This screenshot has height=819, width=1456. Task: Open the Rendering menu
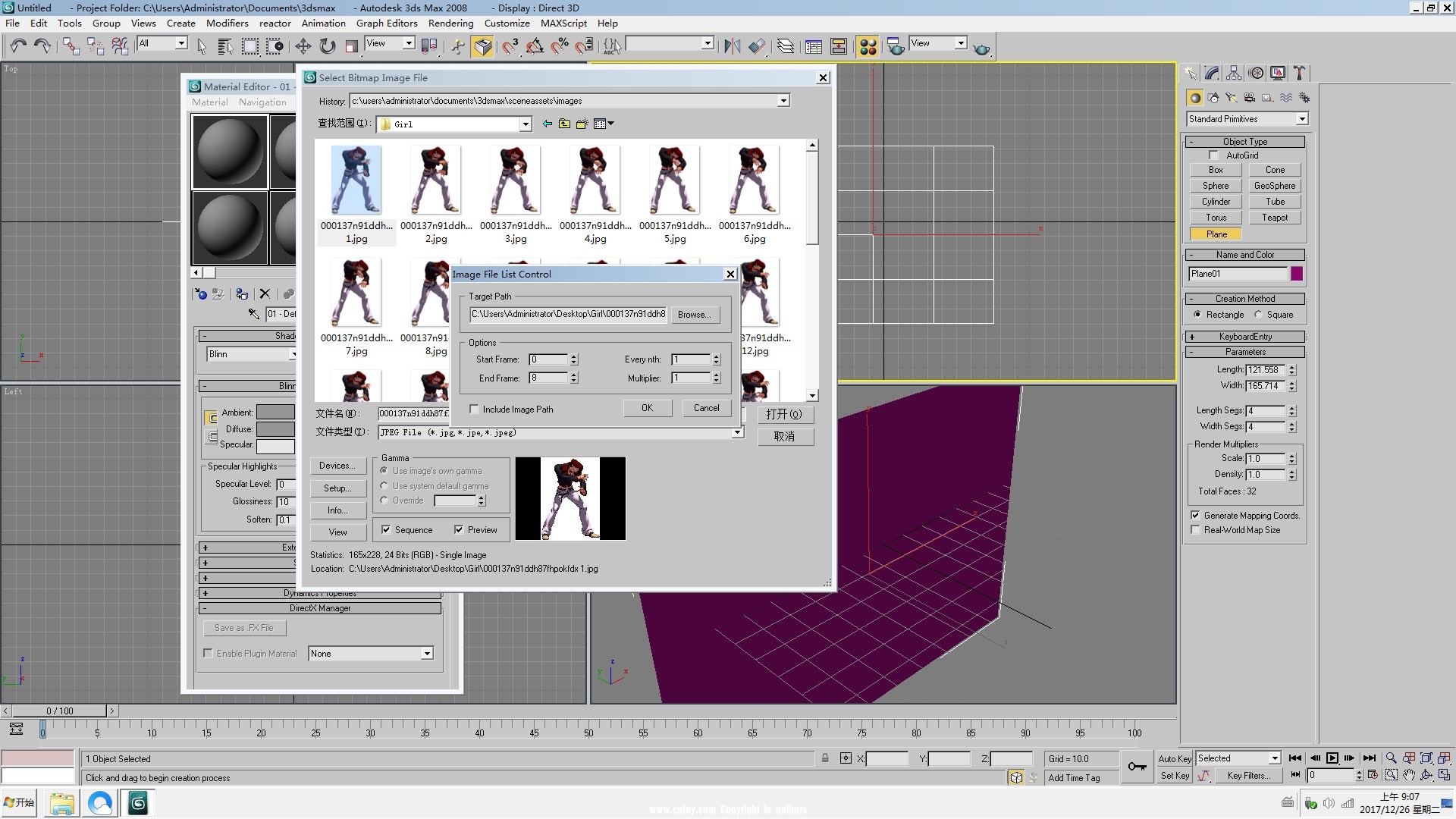[x=450, y=23]
